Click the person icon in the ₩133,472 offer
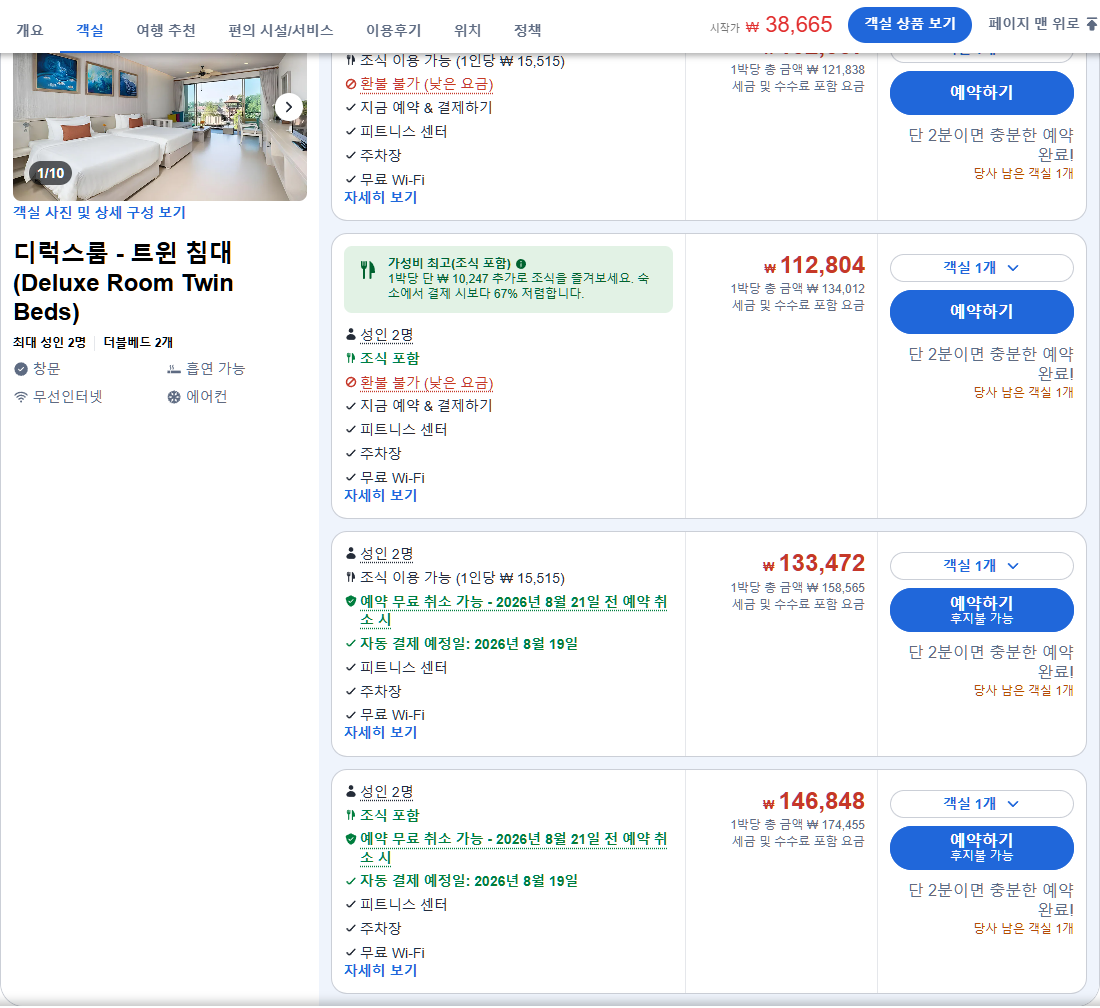Viewport: 1100px width, 1008px height. pos(351,553)
